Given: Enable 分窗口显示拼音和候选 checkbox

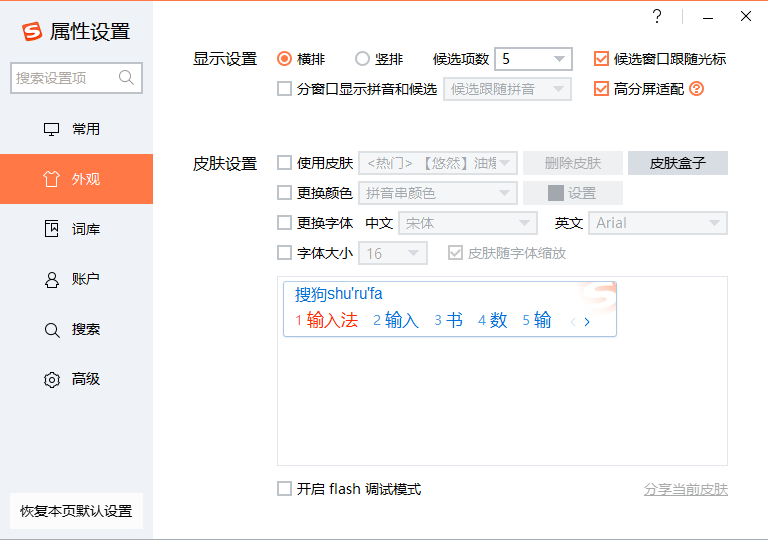Looking at the screenshot, I should click(x=285, y=89).
